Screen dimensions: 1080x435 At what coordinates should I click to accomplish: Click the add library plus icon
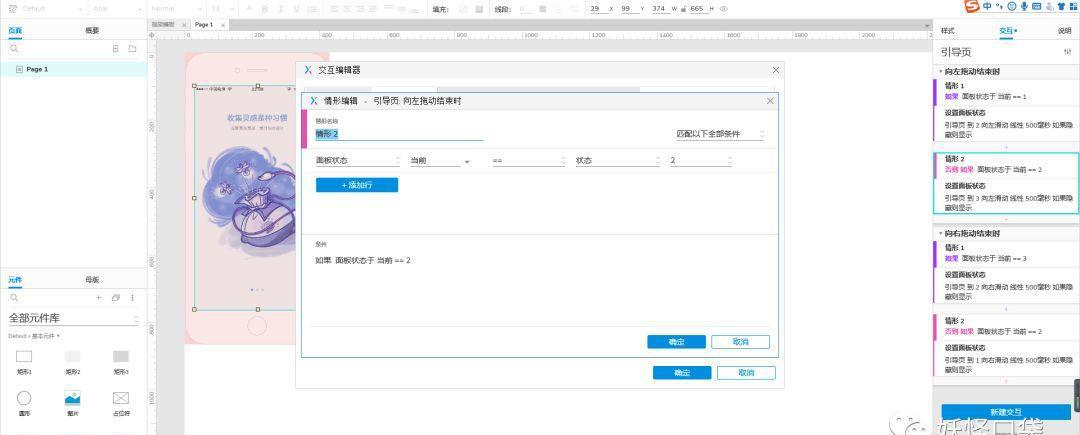click(98, 298)
